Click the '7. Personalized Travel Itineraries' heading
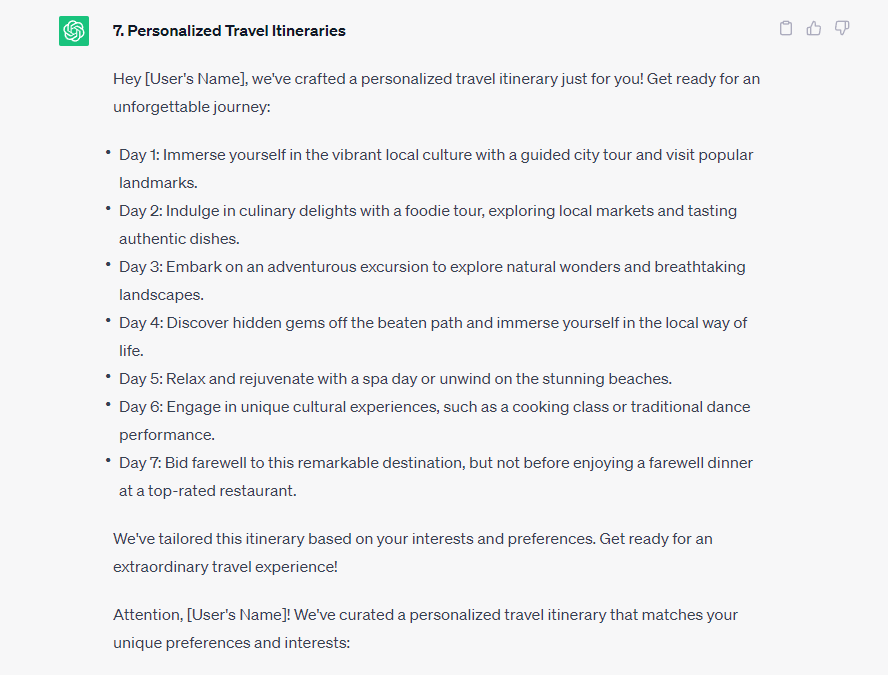Viewport: 888px width, 675px height. [x=229, y=31]
